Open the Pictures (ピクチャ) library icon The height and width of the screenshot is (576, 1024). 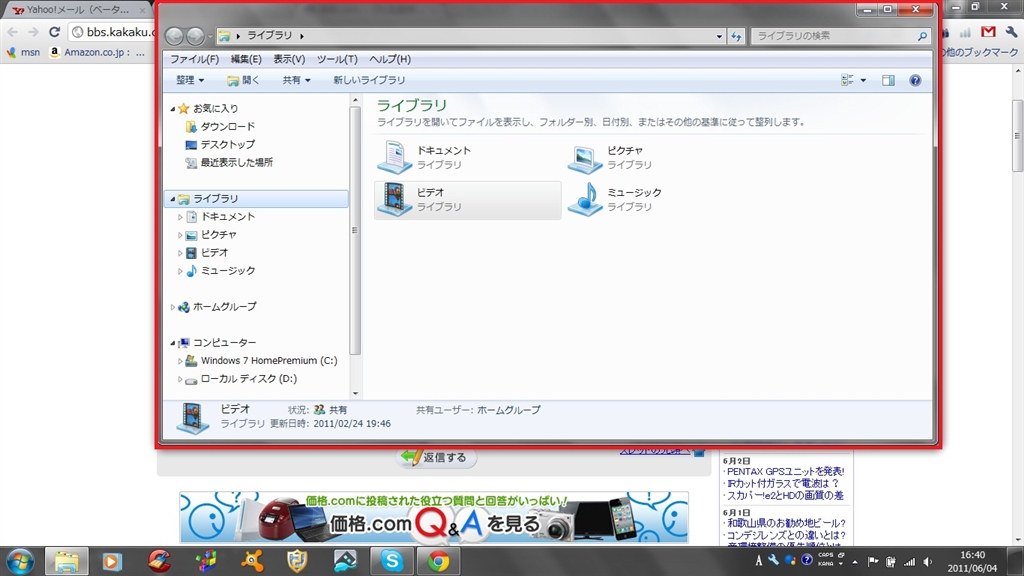click(585, 157)
